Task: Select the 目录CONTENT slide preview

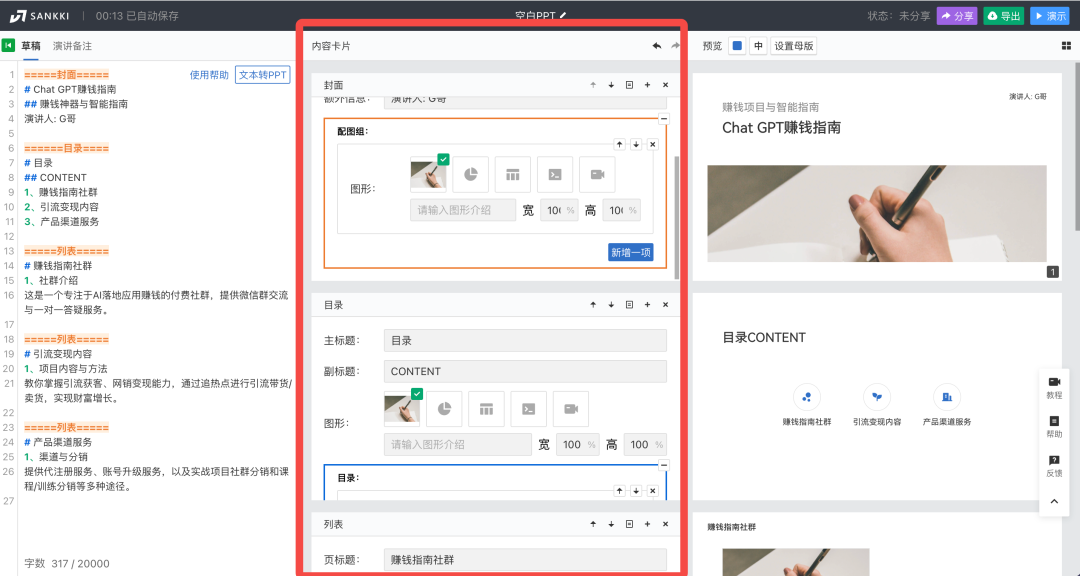Action: pyautogui.click(x=877, y=398)
